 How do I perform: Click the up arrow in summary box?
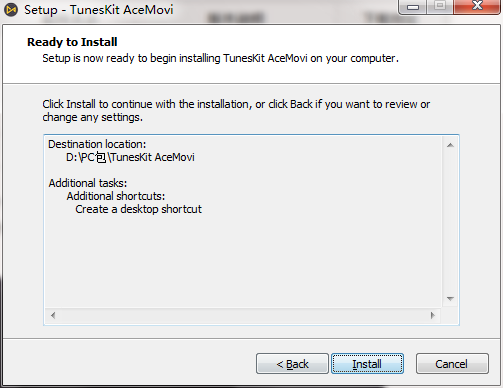coord(450,145)
